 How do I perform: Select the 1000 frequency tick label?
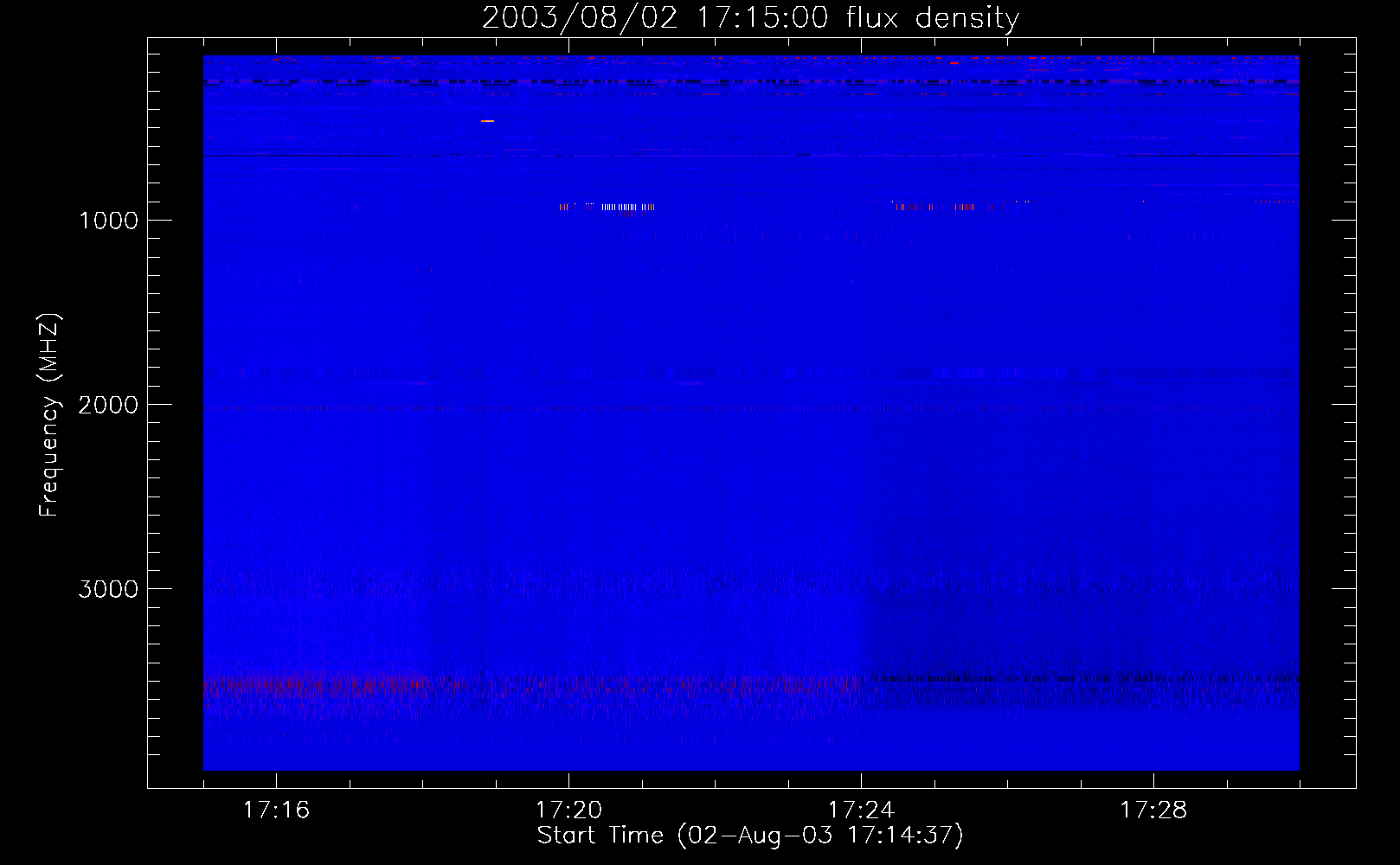(x=108, y=221)
